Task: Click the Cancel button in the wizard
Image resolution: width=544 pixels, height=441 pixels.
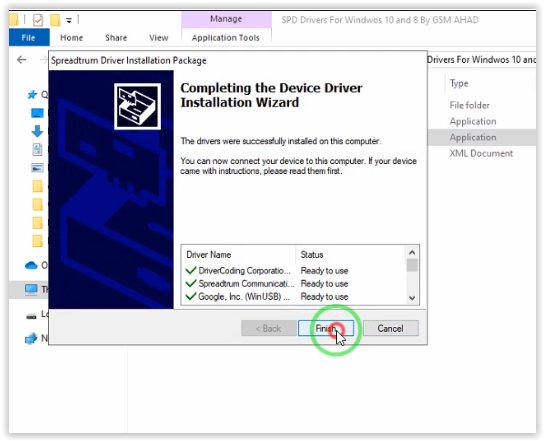Action: [x=390, y=328]
